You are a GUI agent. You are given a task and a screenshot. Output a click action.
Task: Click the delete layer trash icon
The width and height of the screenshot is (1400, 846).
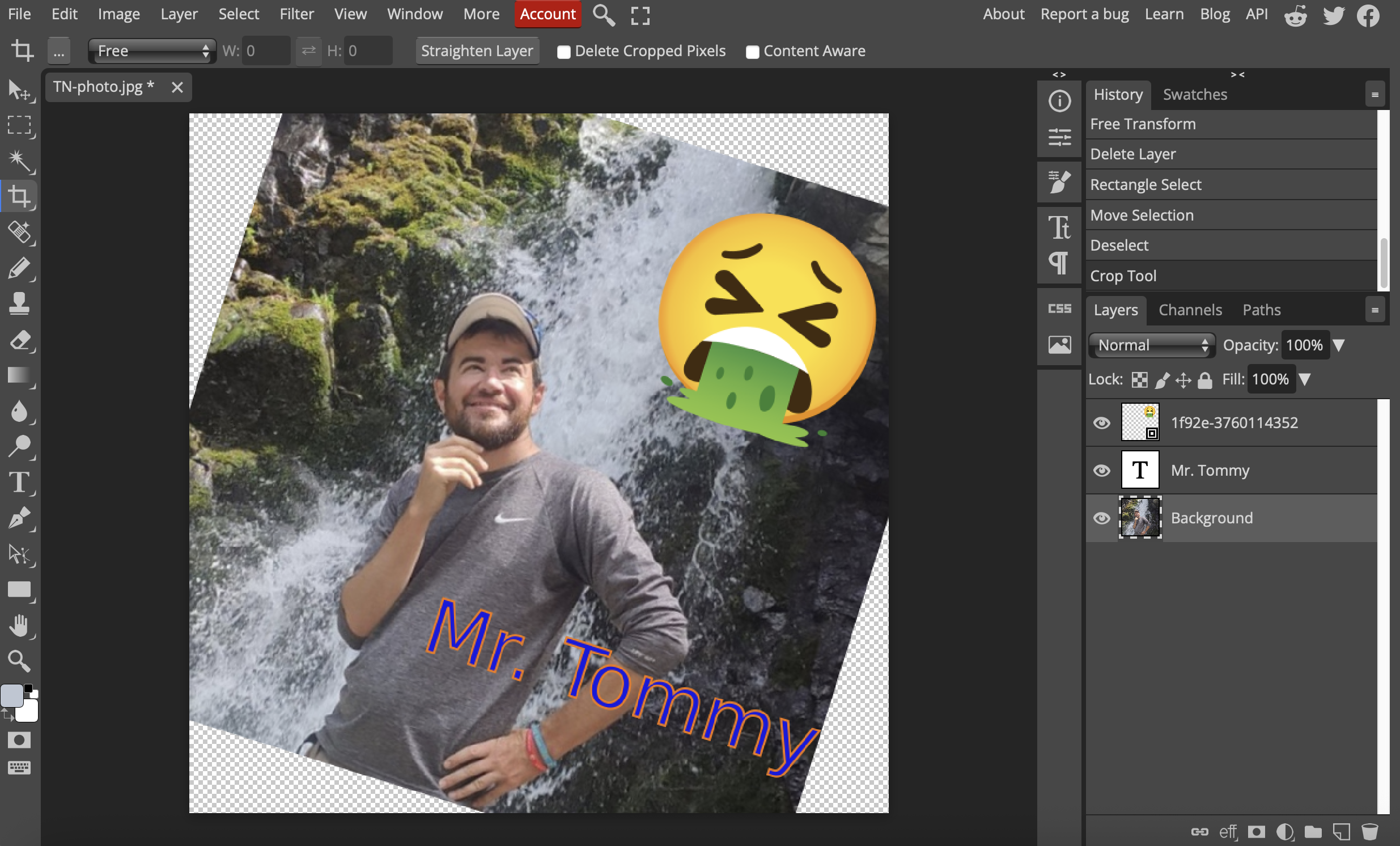[x=1369, y=832]
